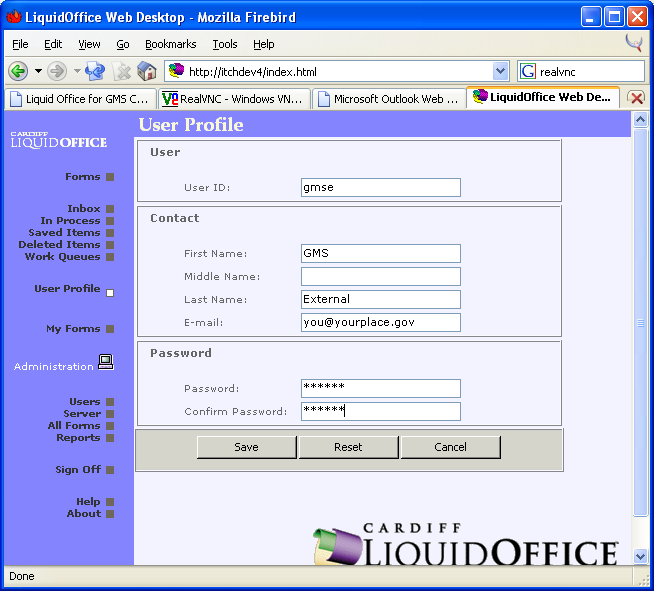Open the Back button history dropdown arrow

[38, 71]
